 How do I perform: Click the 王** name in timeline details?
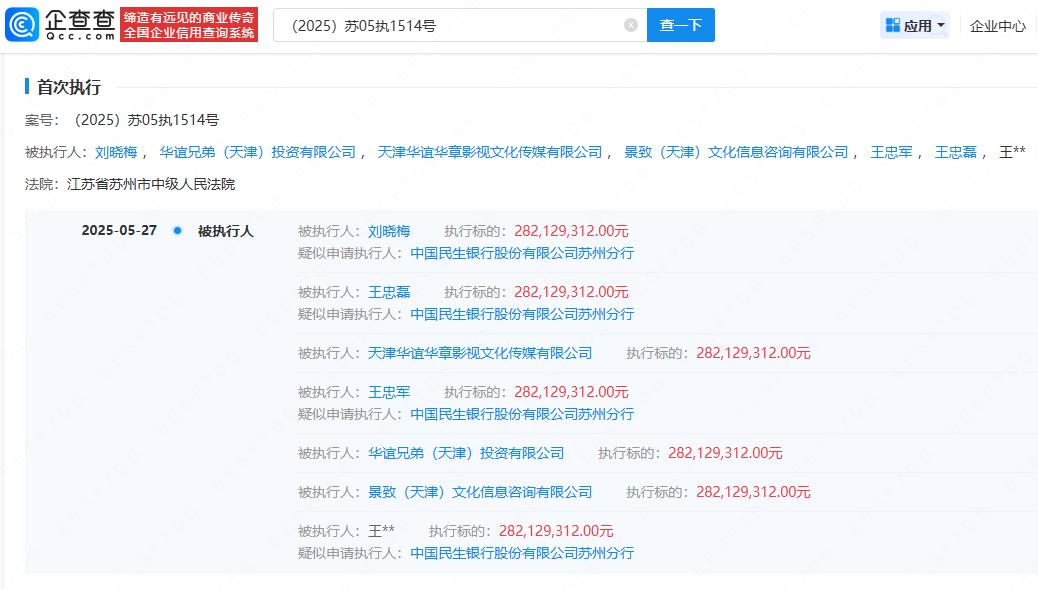(x=381, y=531)
